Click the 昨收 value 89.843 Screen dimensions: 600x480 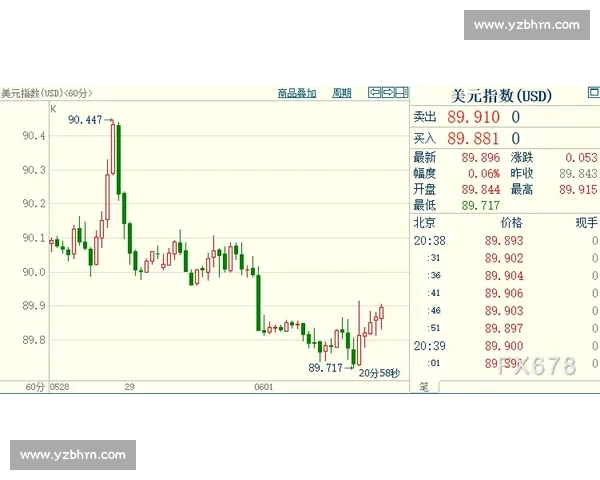578,174
